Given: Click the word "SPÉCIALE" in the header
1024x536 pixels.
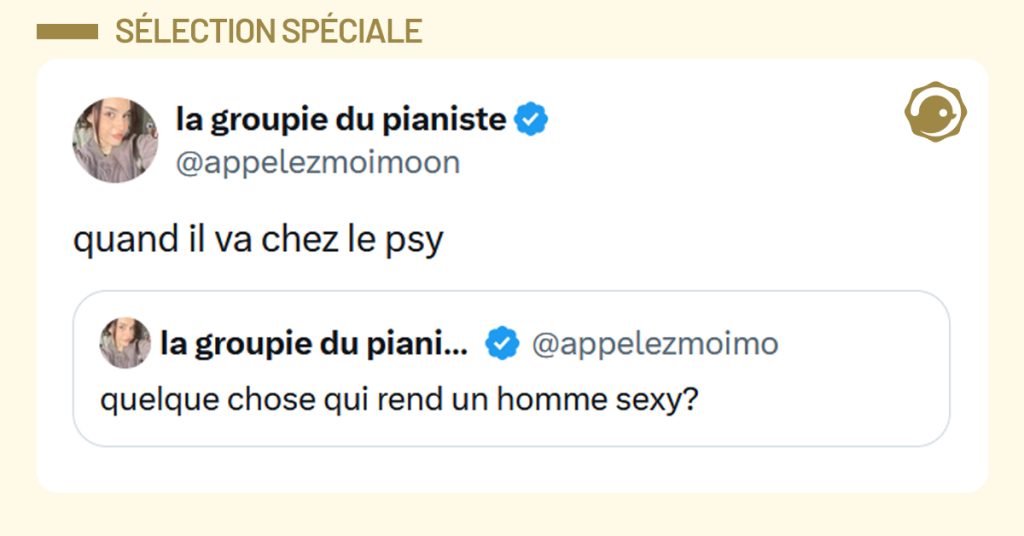Looking at the screenshot, I should [351, 32].
